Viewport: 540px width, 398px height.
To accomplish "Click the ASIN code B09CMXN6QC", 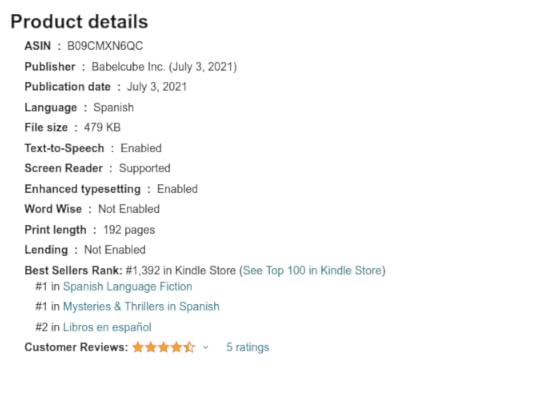I will pyautogui.click(x=105, y=46).
